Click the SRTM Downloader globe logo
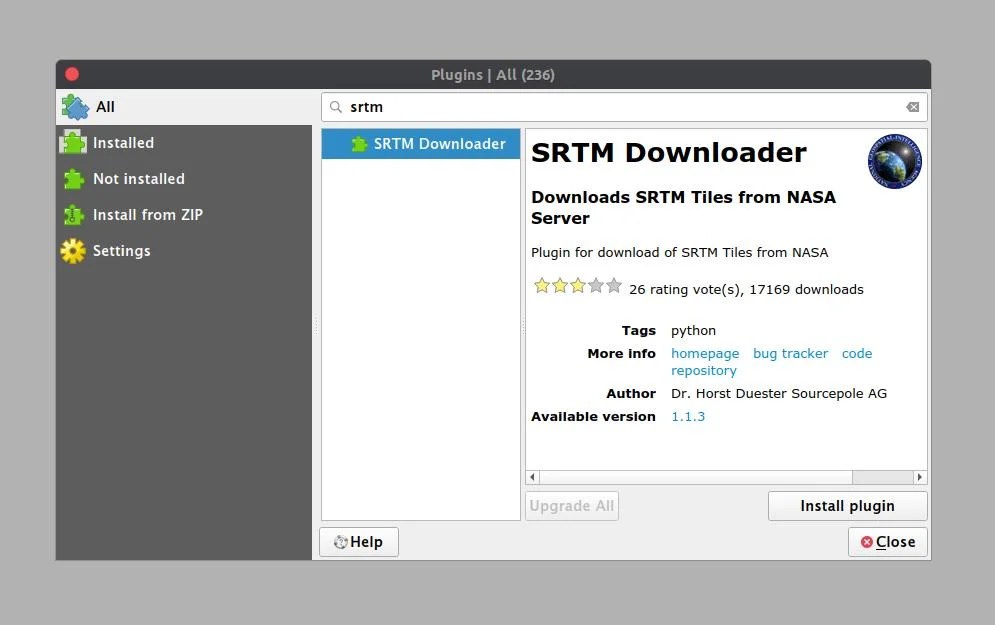 click(x=893, y=160)
